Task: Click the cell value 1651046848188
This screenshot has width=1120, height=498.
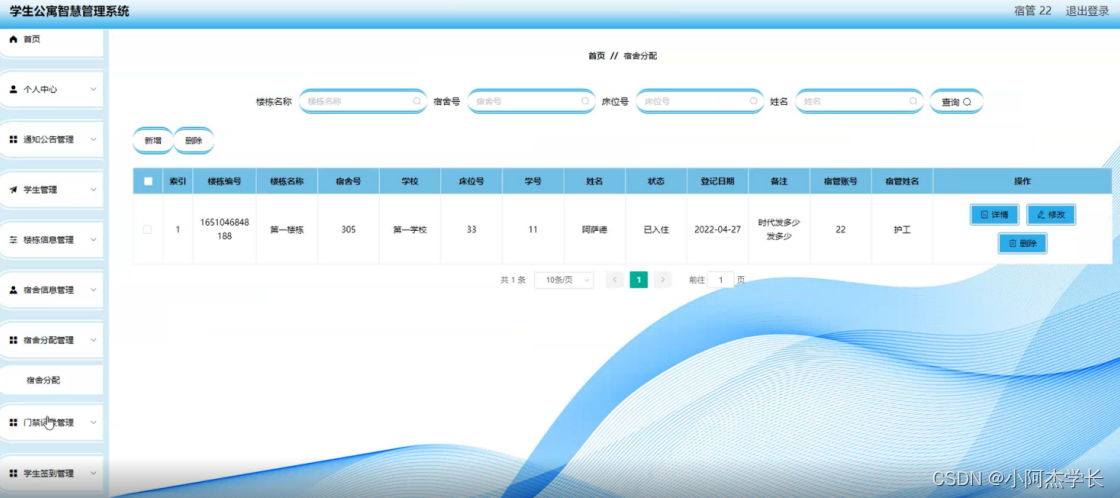Action: point(225,229)
